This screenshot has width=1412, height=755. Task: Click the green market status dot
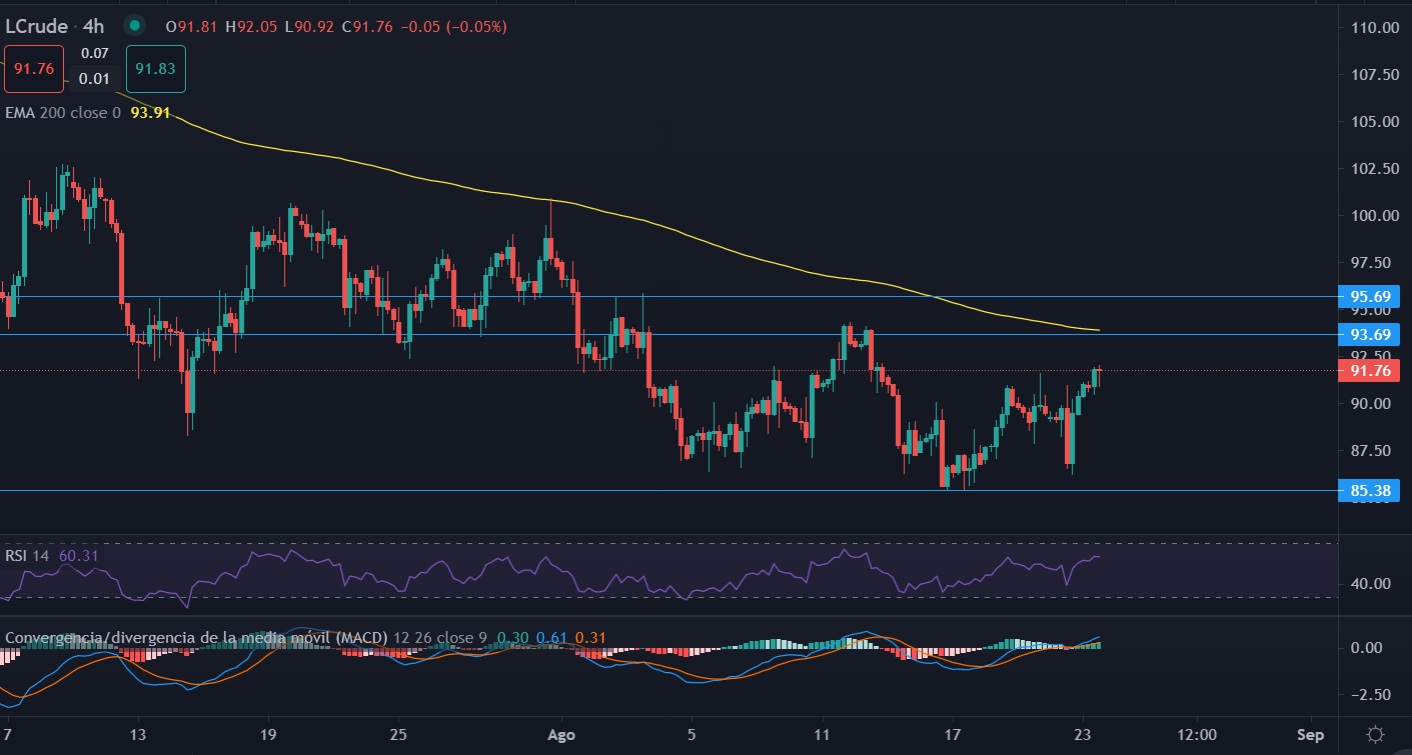135,26
